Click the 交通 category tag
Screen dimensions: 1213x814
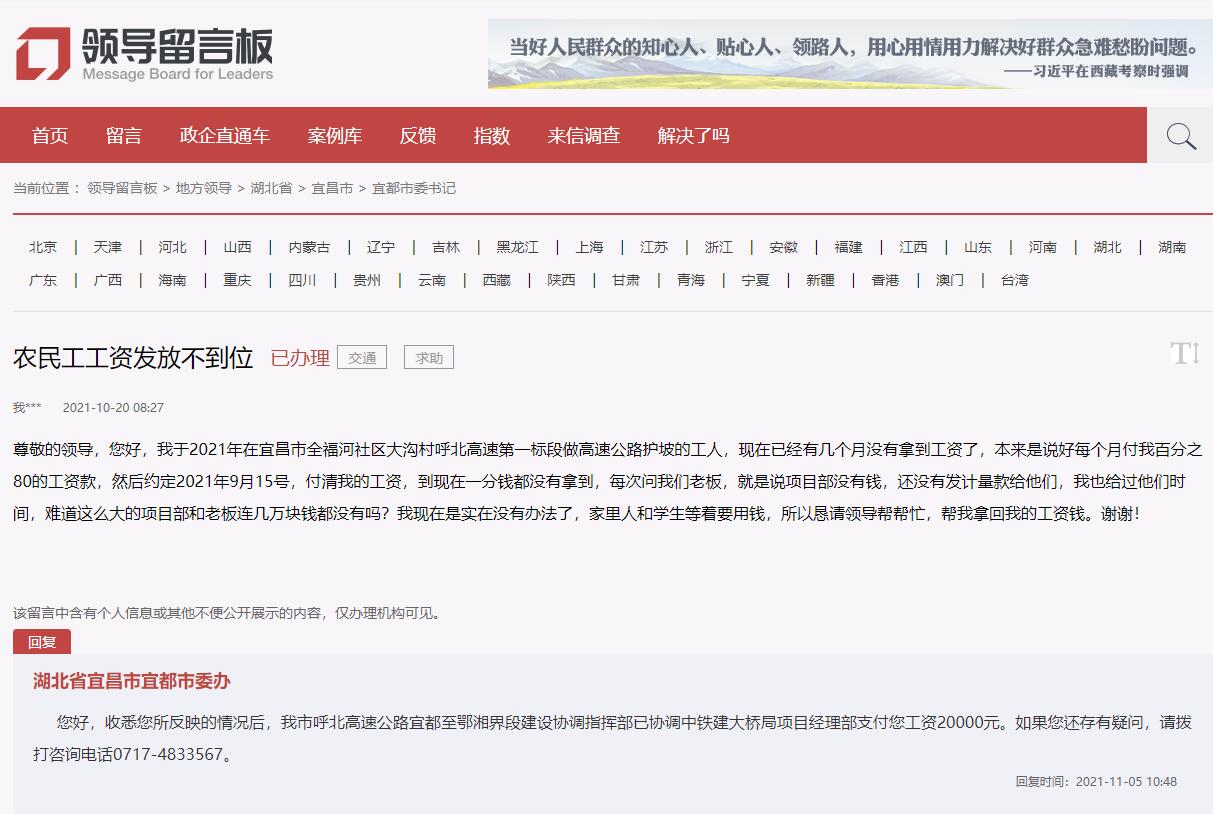(362, 358)
